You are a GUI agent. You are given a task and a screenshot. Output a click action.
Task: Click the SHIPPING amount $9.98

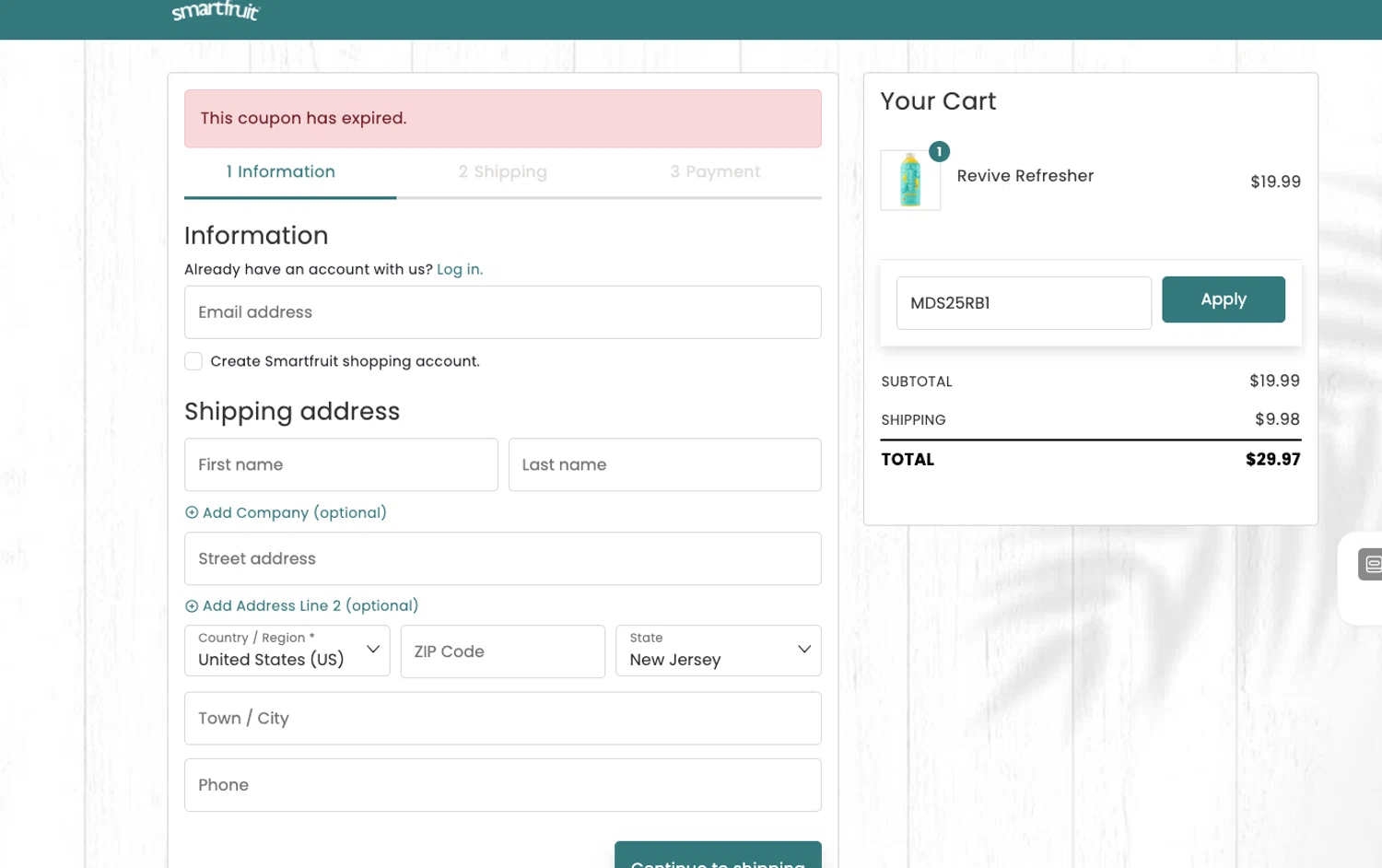pos(1277,419)
